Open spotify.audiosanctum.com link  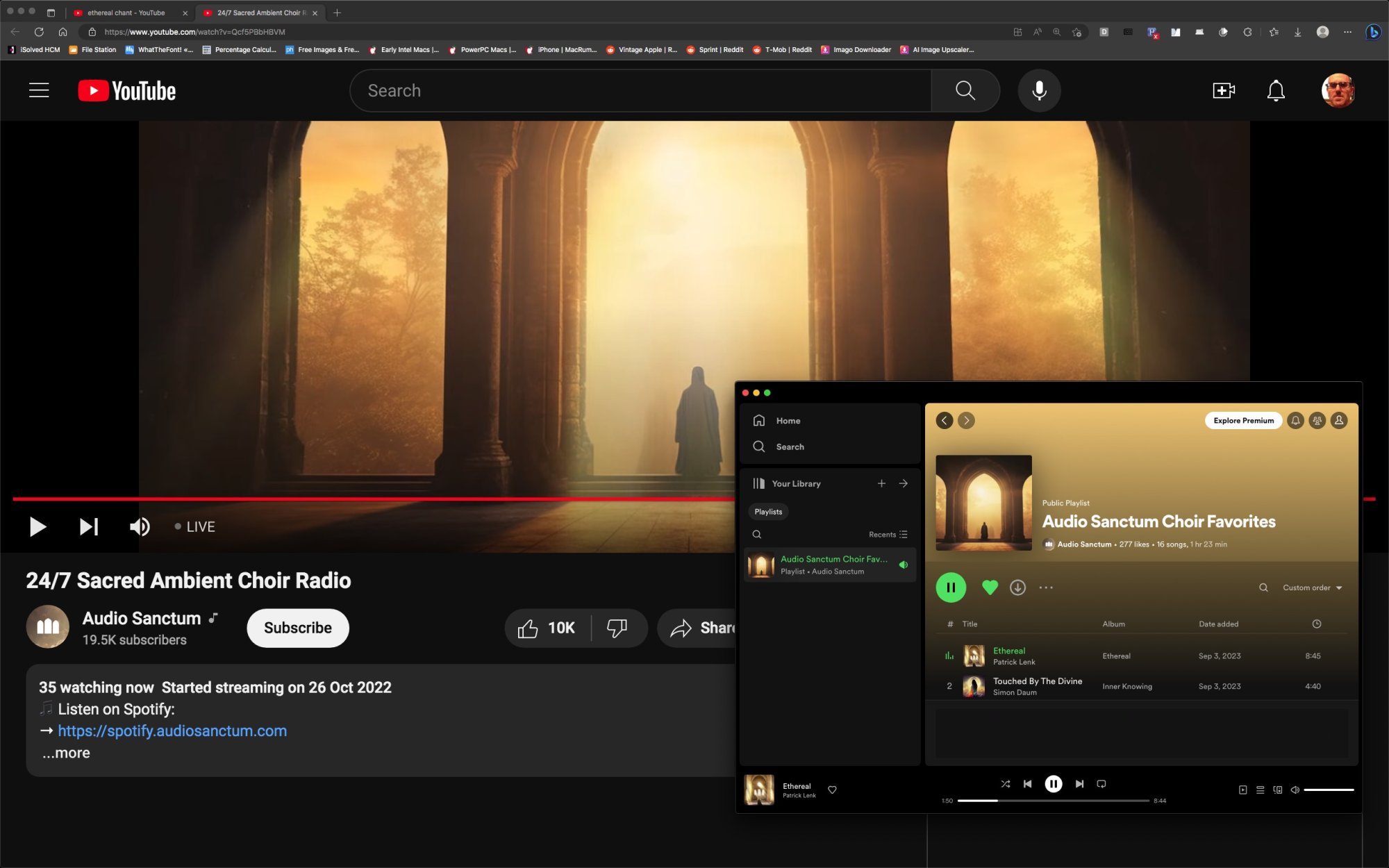point(172,731)
